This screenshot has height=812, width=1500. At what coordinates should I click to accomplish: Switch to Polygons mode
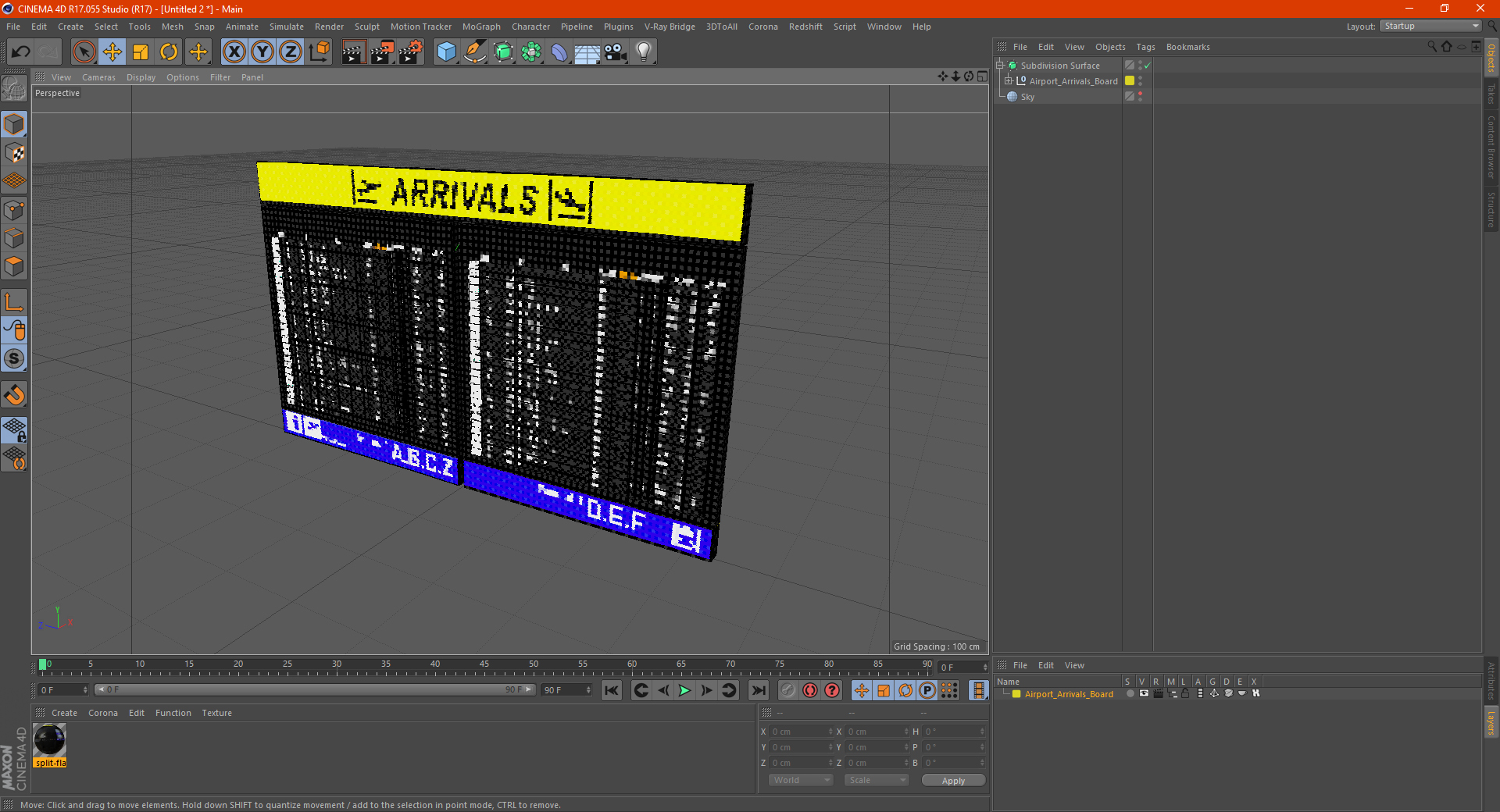click(x=14, y=266)
